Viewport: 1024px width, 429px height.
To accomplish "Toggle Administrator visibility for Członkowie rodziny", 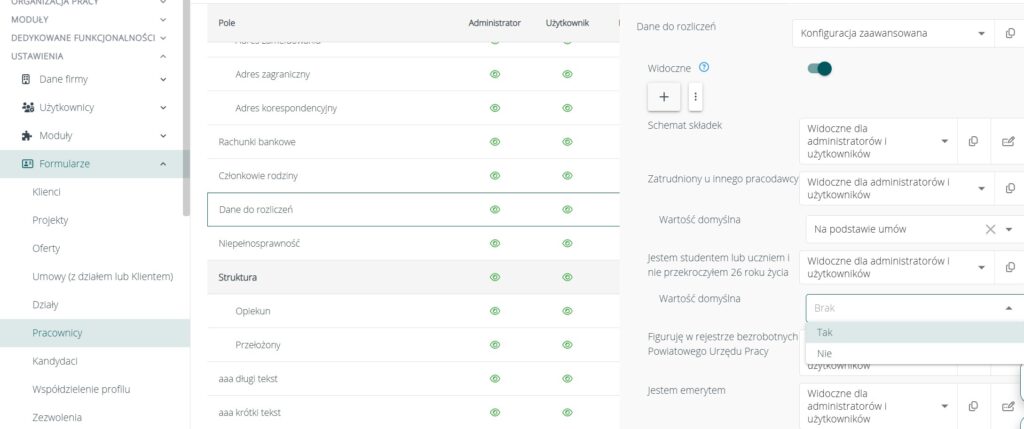I will (x=494, y=176).
